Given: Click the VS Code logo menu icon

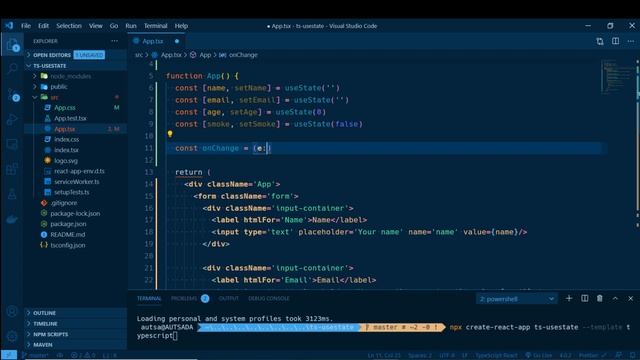Looking at the screenshot, I should (9, 26).
